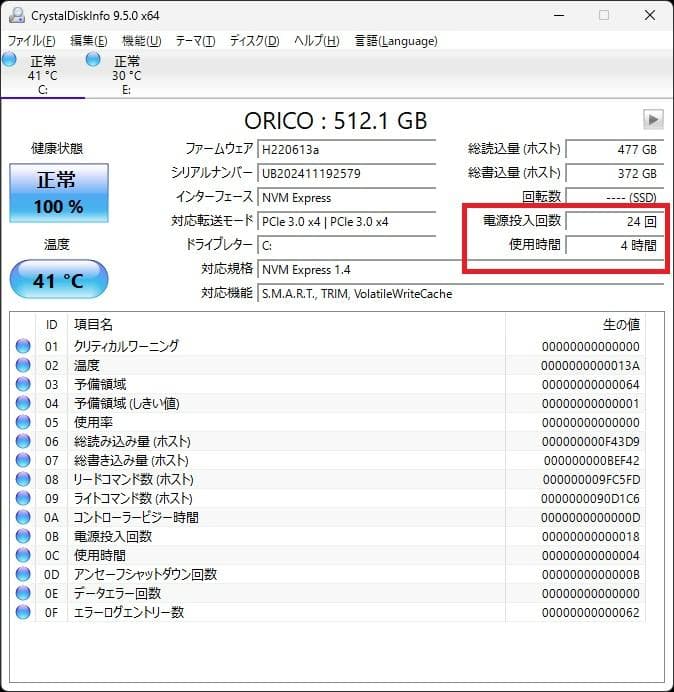Click raw value 000000000F43D9
This screenshot has width=674, height=692.
coord(590,441)
